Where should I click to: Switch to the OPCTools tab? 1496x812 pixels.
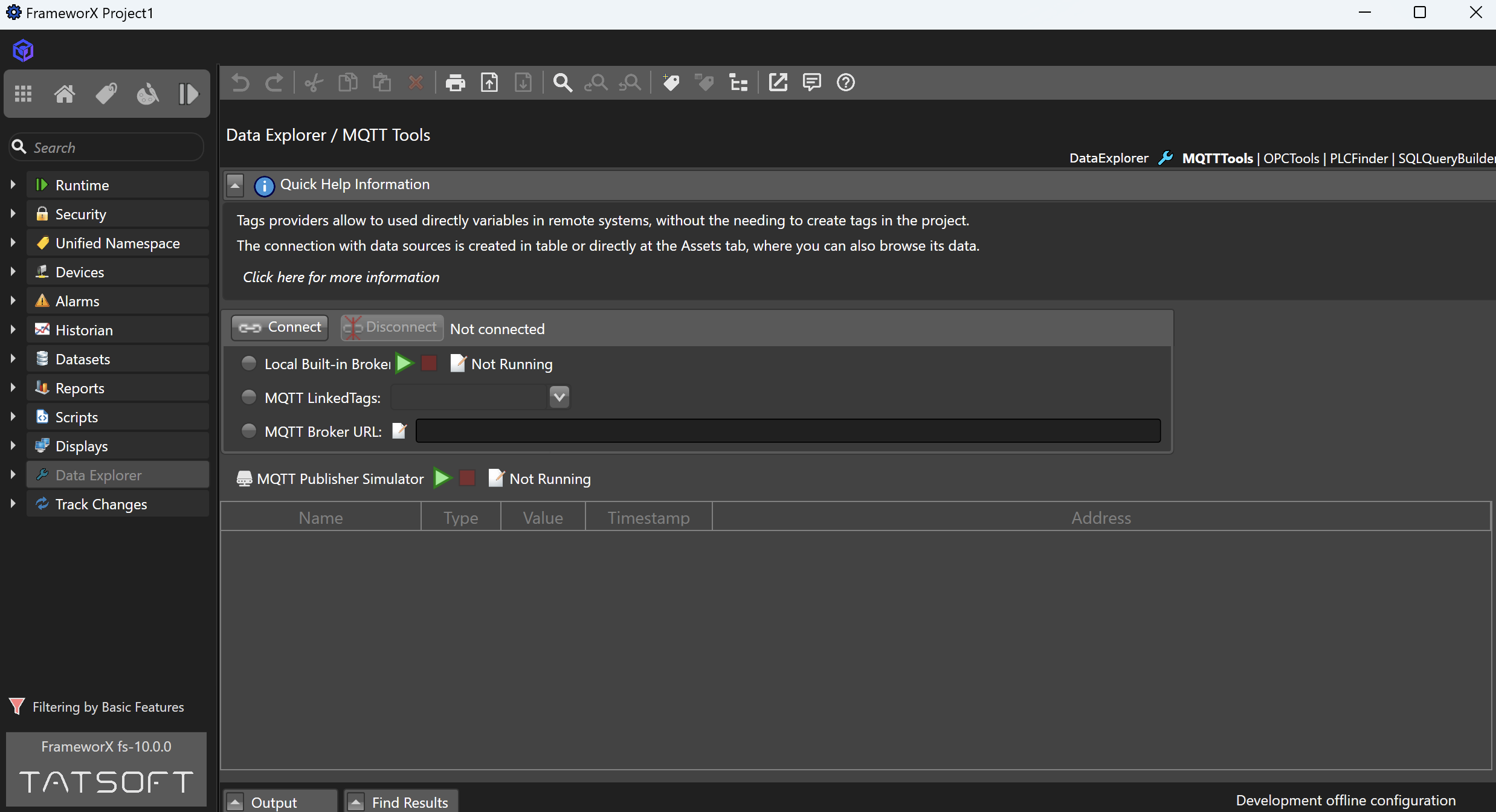(1291, 158)
